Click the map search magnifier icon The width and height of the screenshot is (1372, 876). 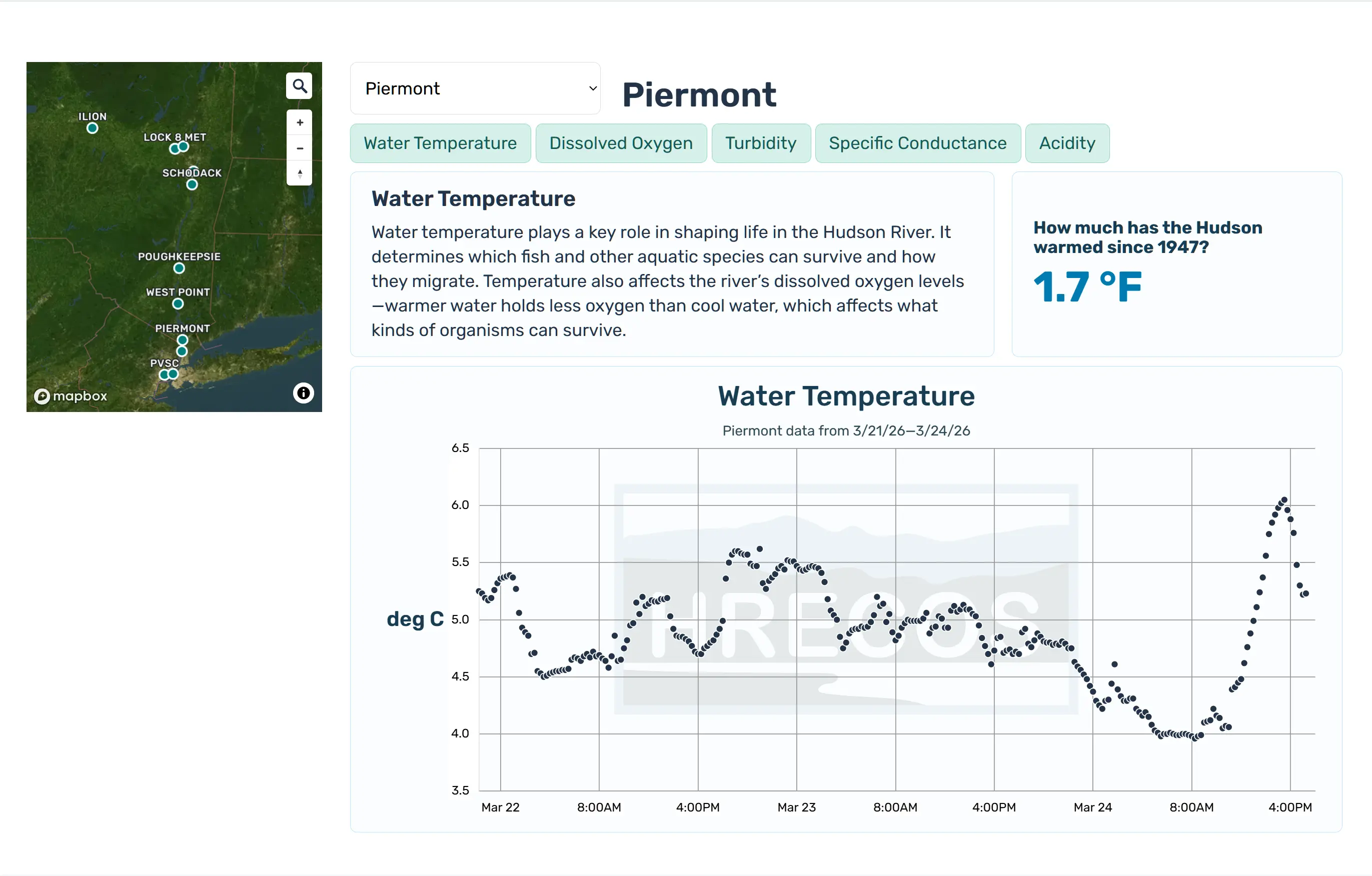[299, 86]
